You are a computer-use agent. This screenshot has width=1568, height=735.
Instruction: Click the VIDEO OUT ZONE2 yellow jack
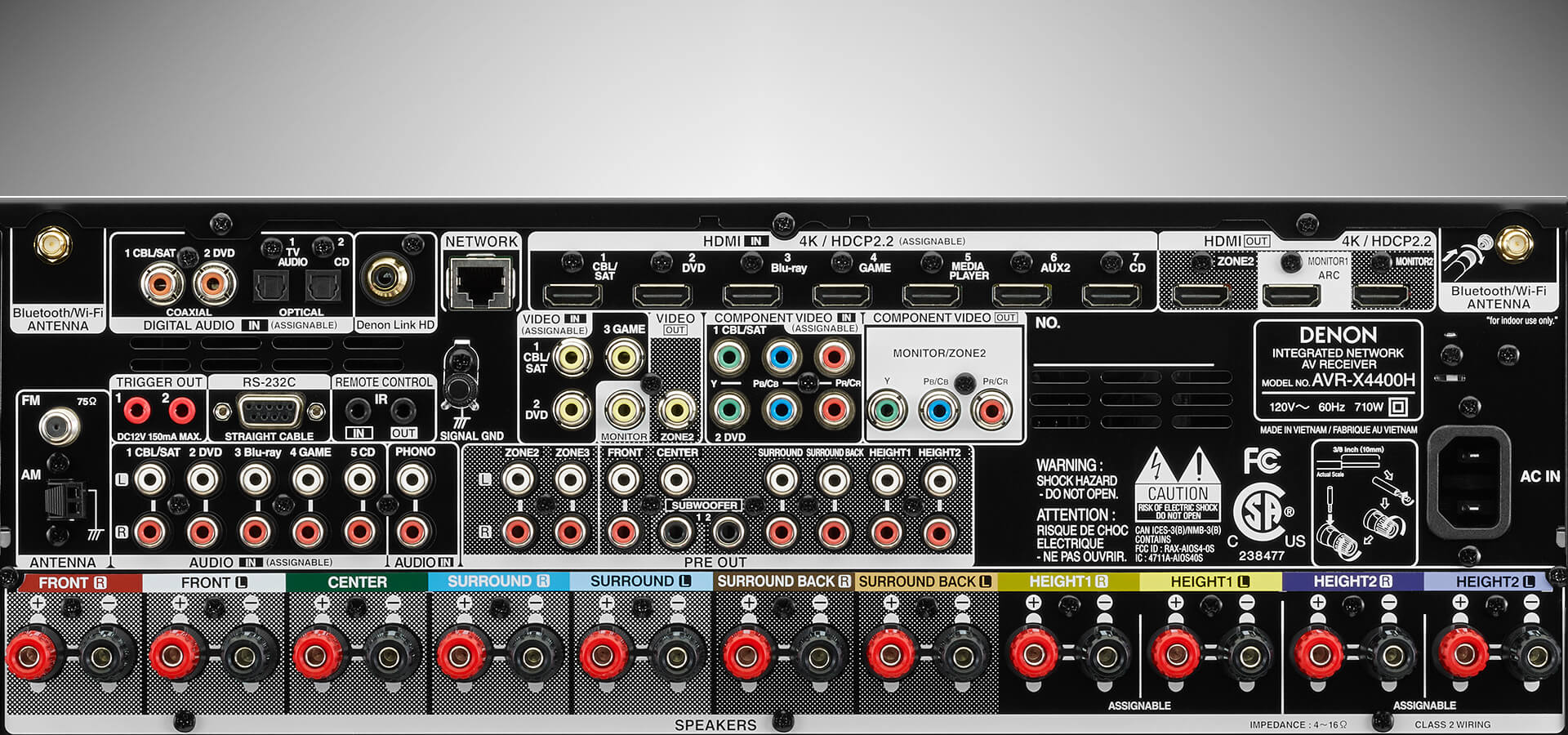[x=677, y=409]
